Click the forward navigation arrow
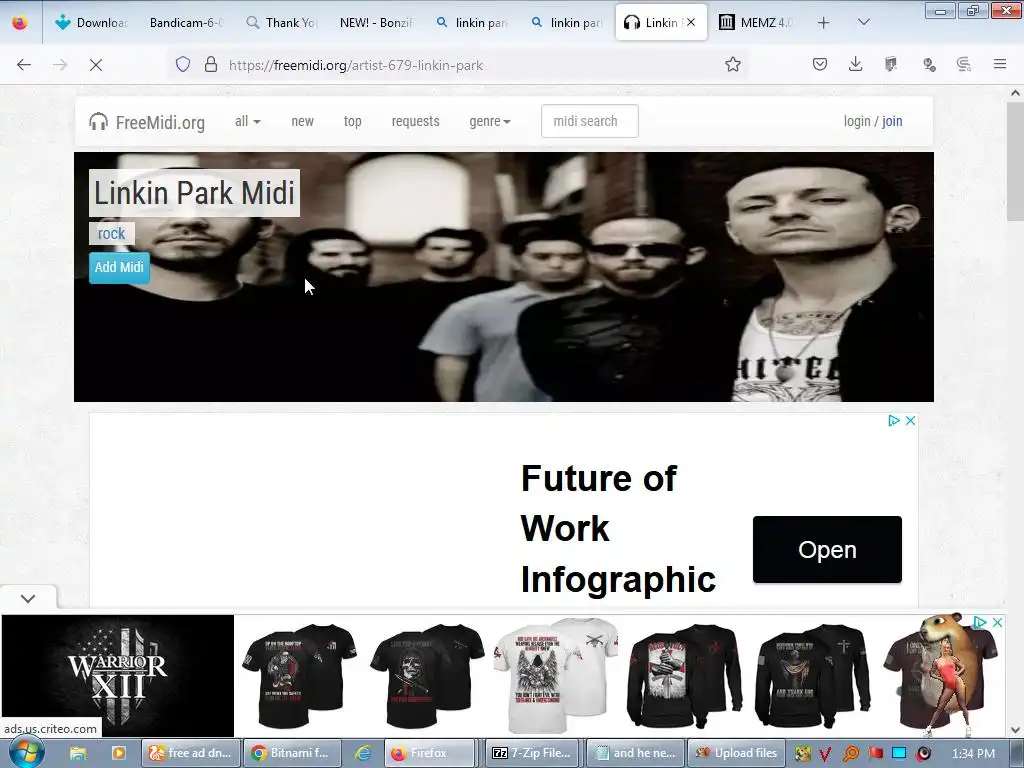1024x768 pixels. (x=60, y=65)
